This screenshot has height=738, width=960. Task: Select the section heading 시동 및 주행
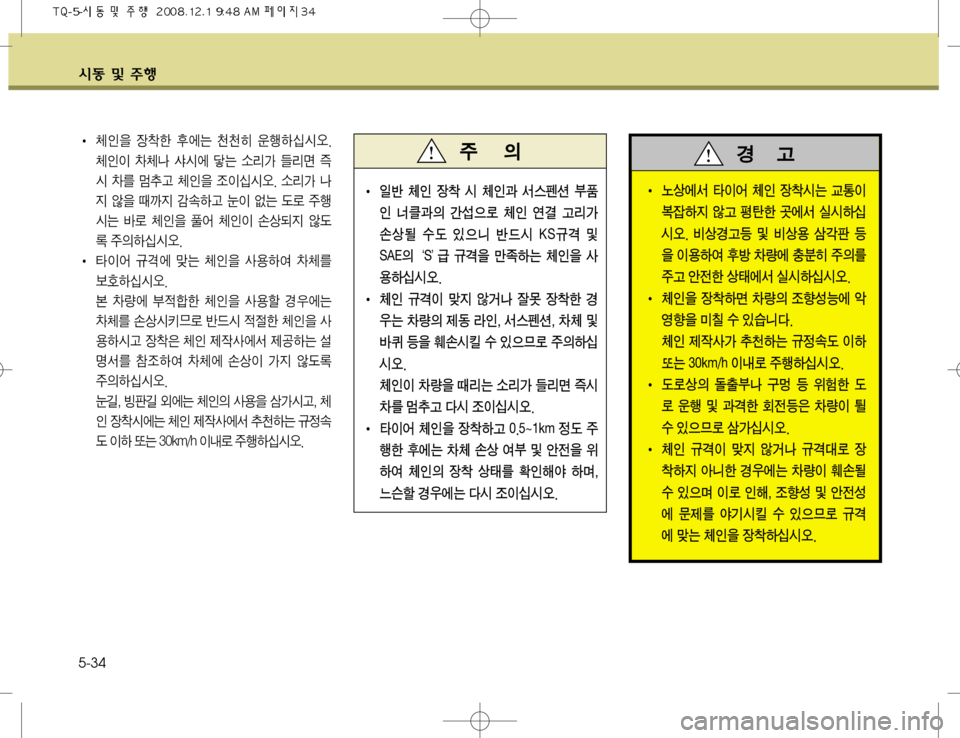tap(118, 74)
